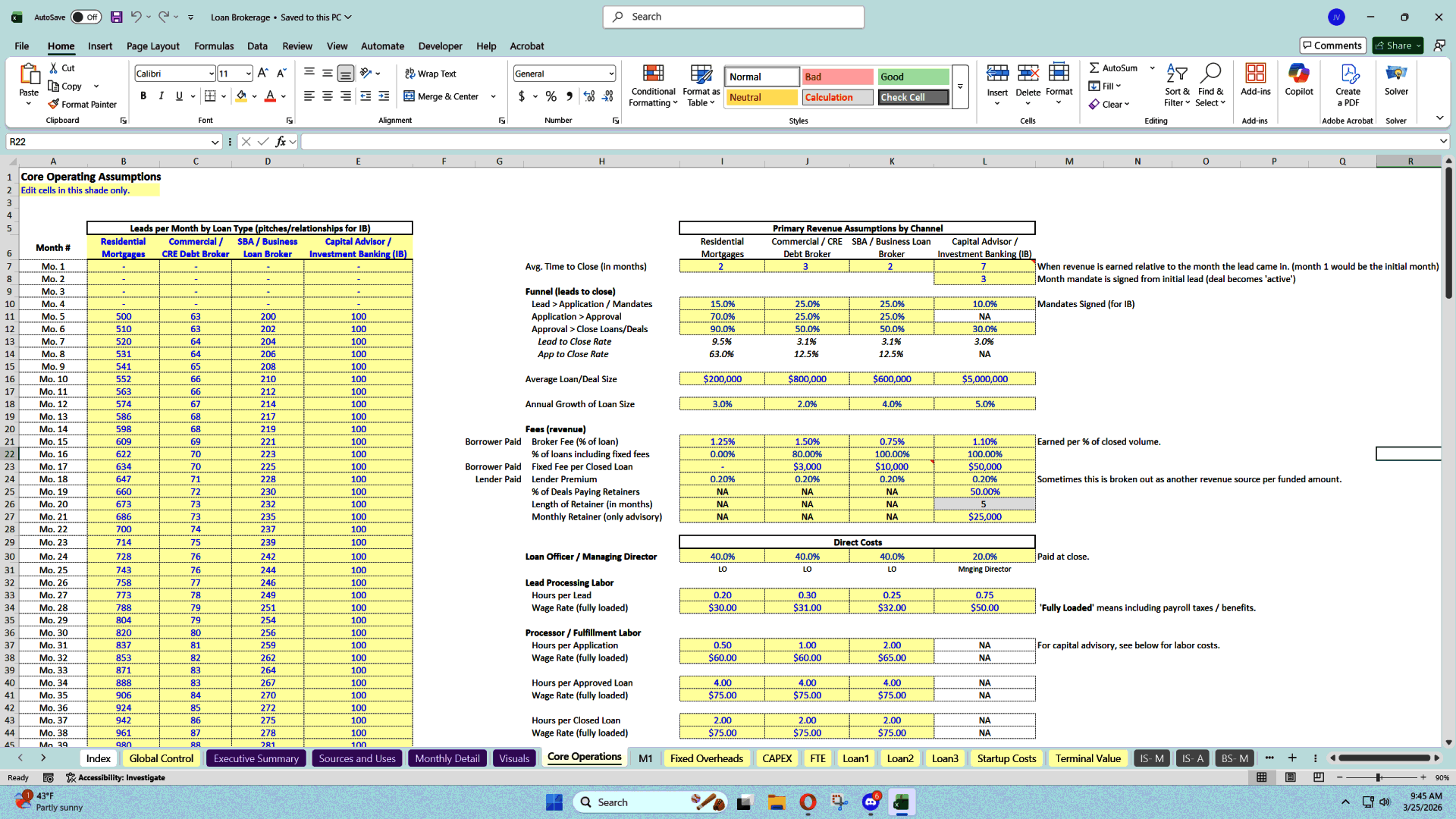Toggle italic formatting

(161, 96)
